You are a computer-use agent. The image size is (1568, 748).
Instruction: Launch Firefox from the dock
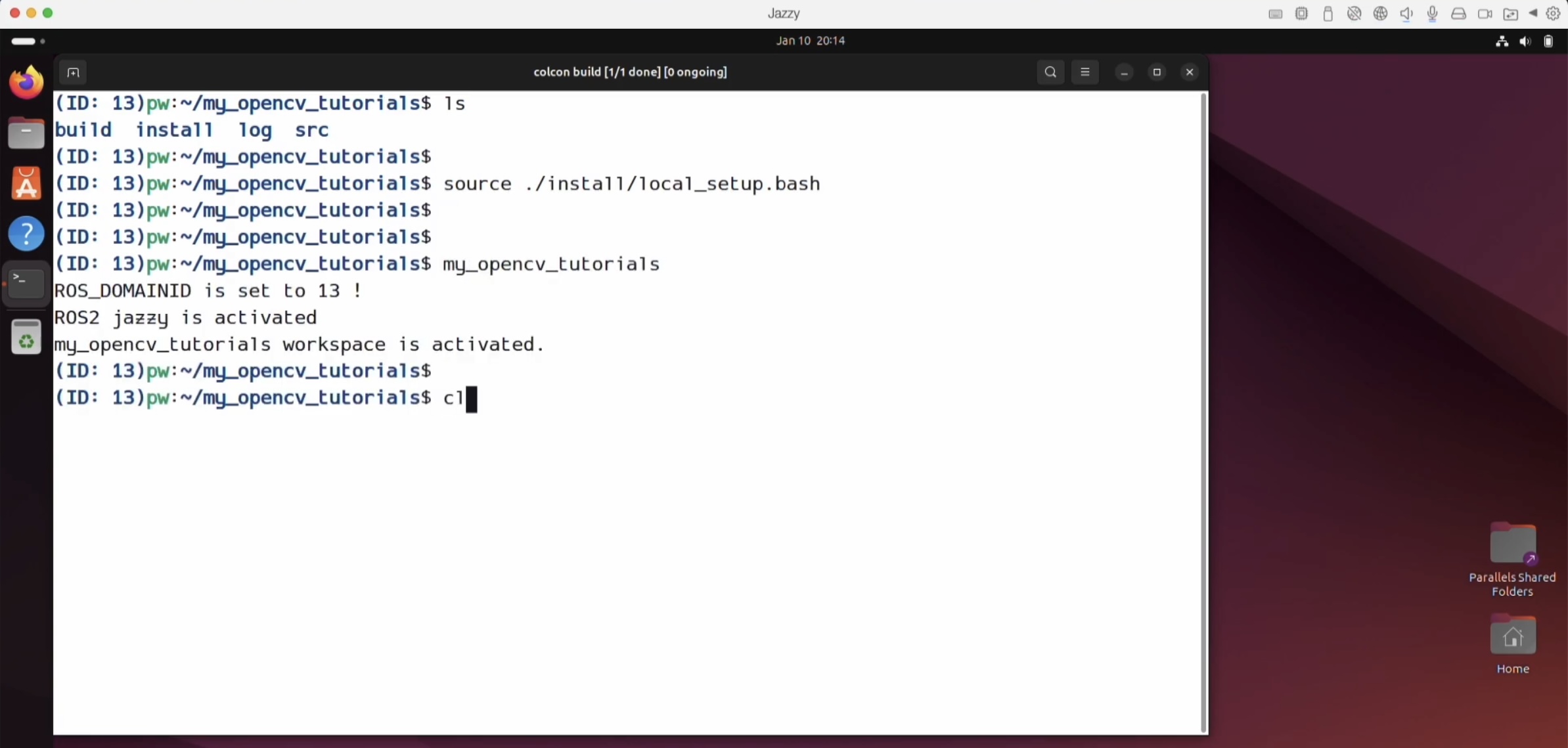coord(26,83)
